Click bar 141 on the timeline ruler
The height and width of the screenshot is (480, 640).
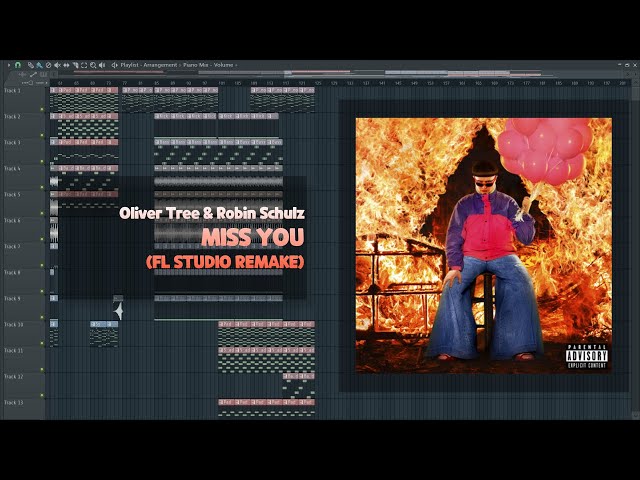(382, 83)
